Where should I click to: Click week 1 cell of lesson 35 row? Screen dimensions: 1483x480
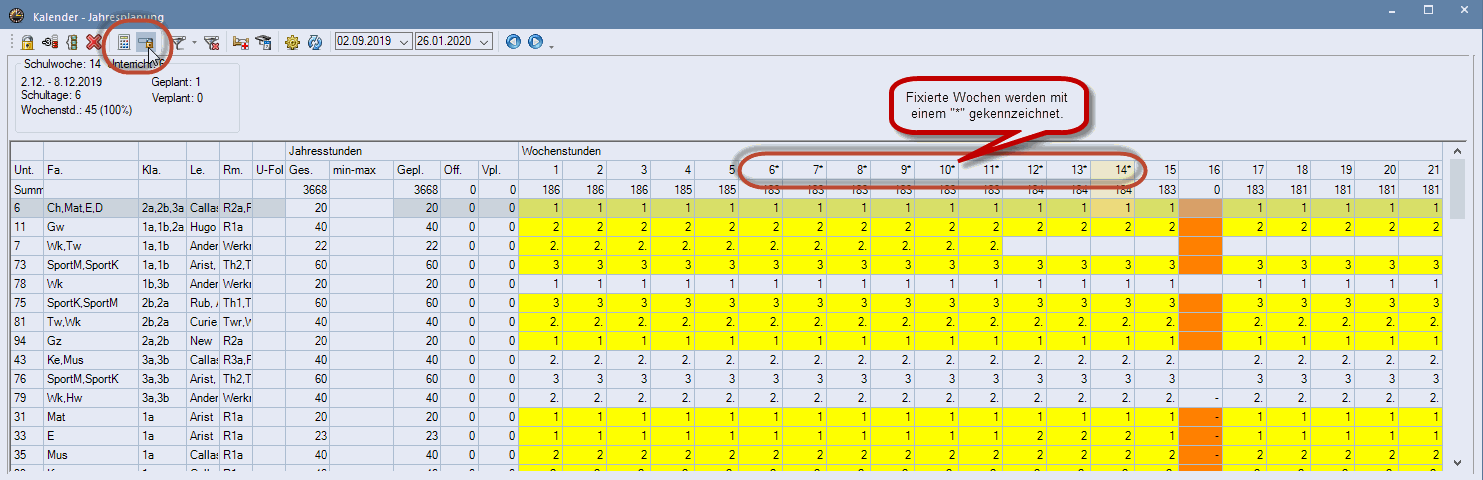(541, 454)
